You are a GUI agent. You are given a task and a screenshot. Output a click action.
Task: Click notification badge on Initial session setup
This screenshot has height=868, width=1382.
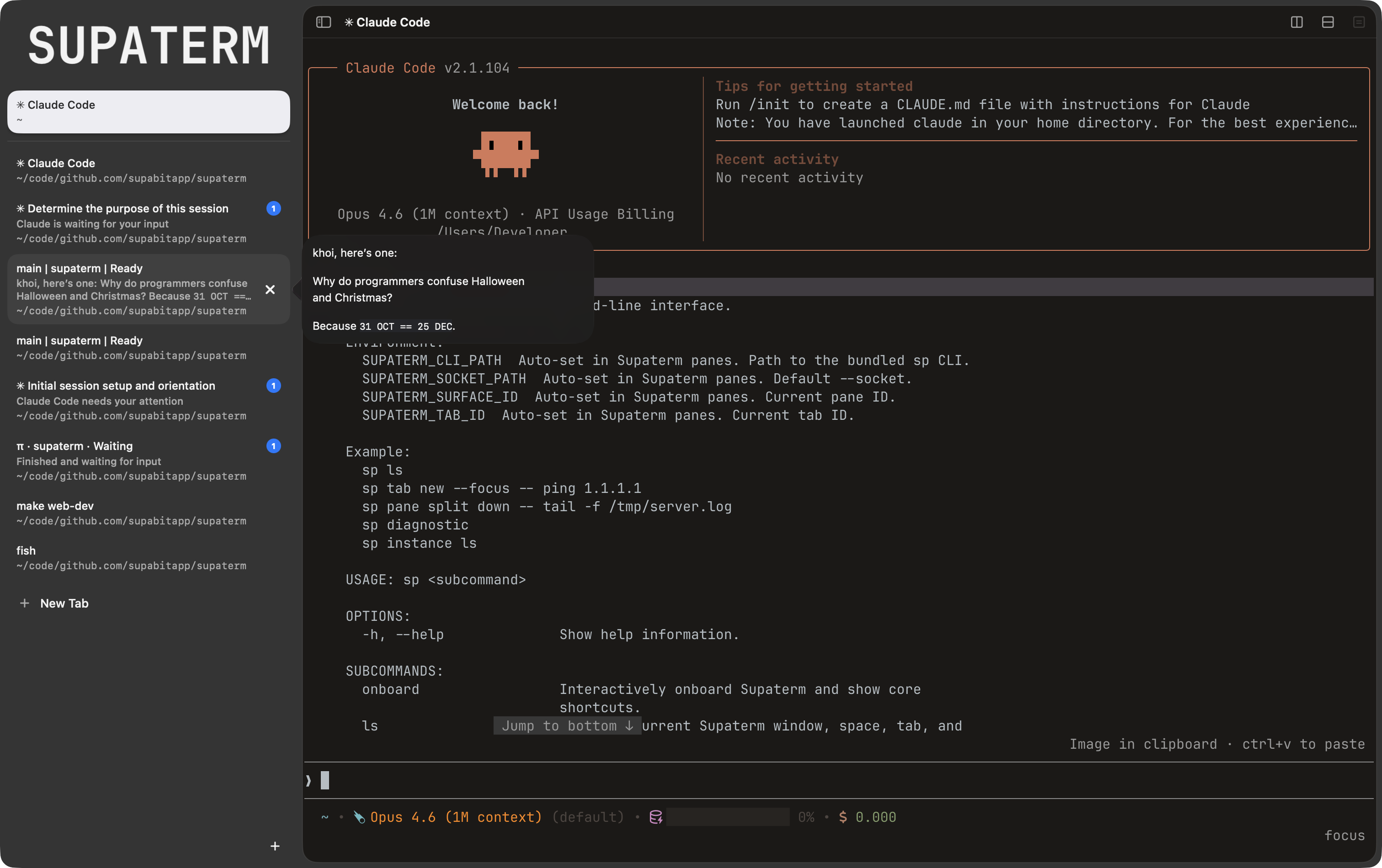[273, 386]
